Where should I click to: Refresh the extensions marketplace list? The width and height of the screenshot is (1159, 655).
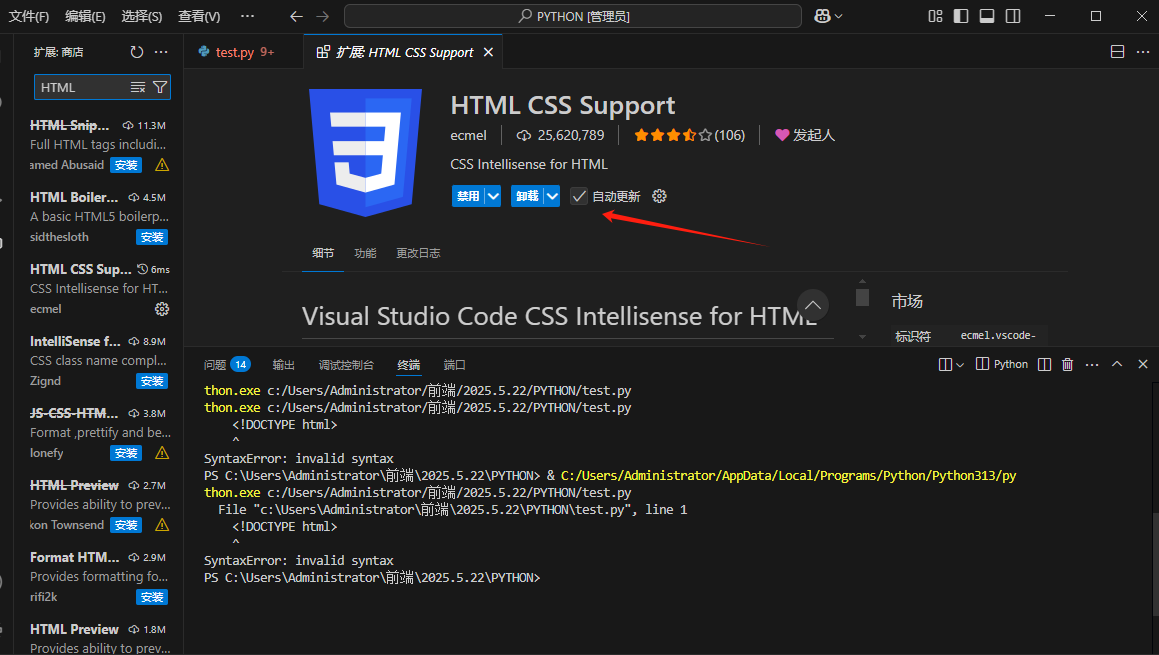tap(137, 52)
